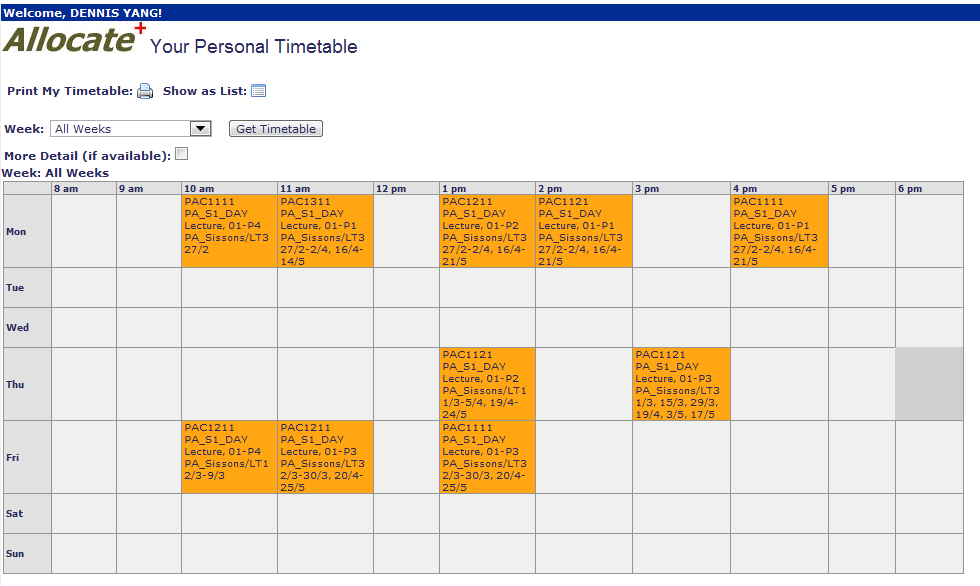Enable the More Detail checkbox
The height and width of the screenshot is (586, 980).
[x=181, y=154]
